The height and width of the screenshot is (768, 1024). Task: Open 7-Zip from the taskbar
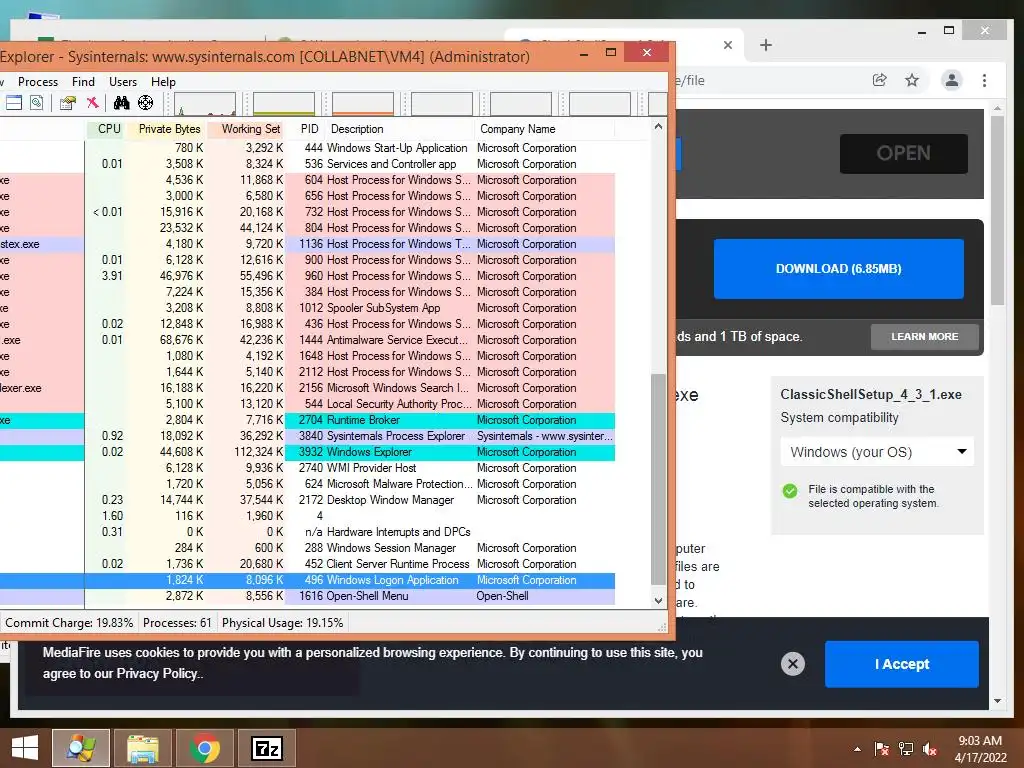(x=267, y=748)
